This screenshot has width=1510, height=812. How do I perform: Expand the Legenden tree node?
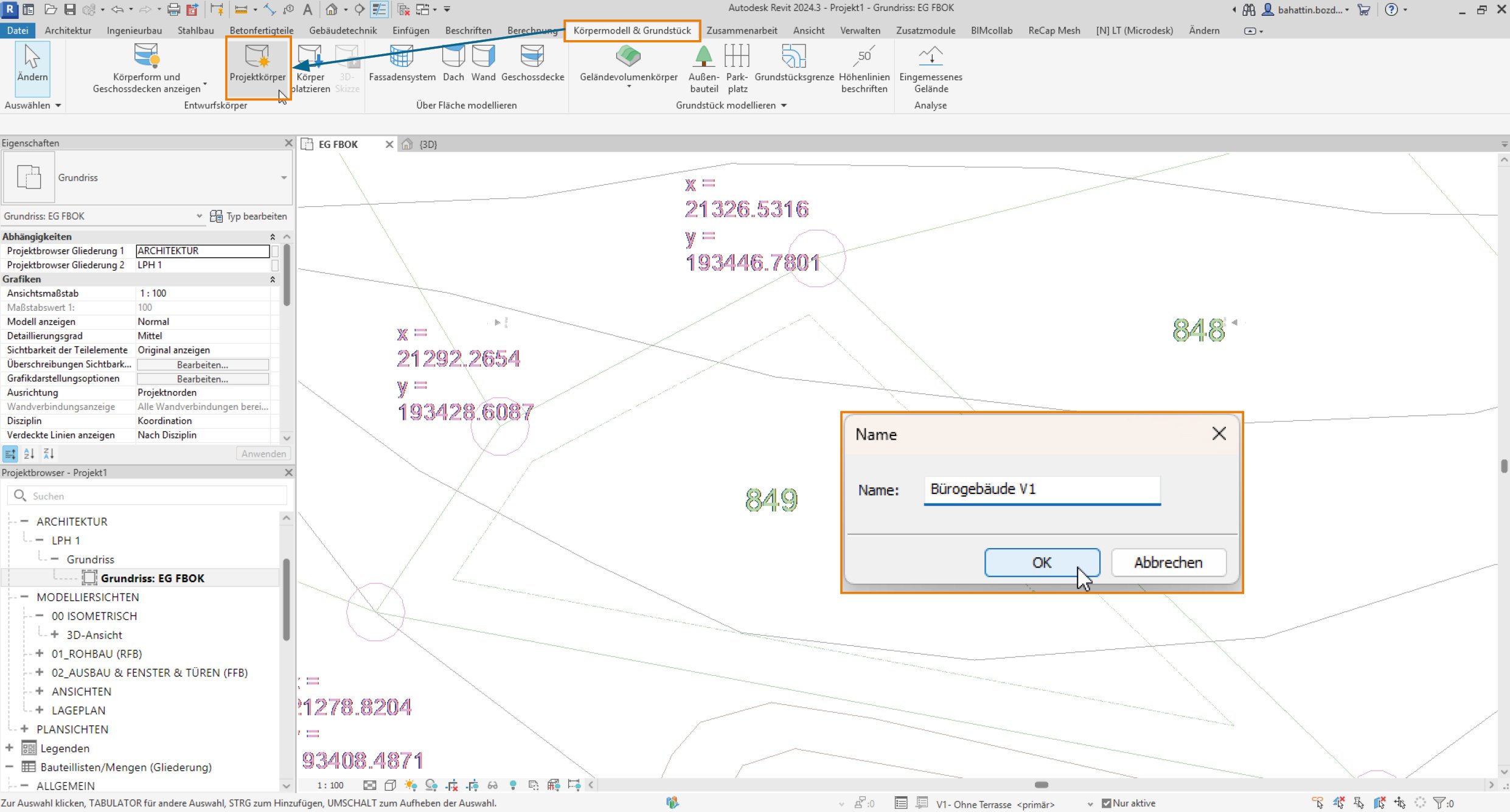tap(9, 748)
